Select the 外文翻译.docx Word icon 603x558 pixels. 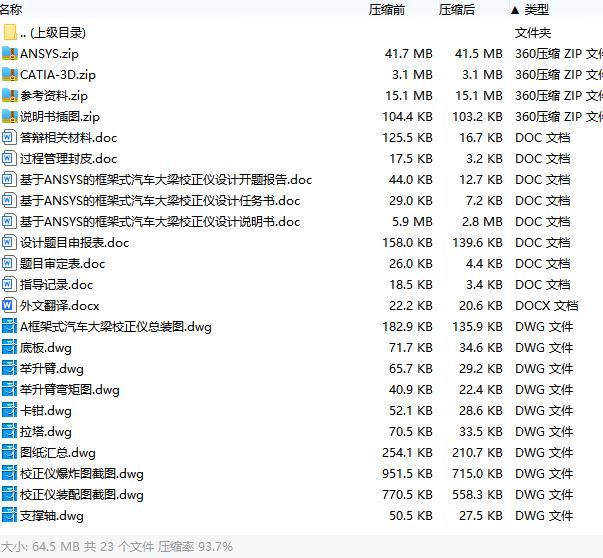coord(9,306)
